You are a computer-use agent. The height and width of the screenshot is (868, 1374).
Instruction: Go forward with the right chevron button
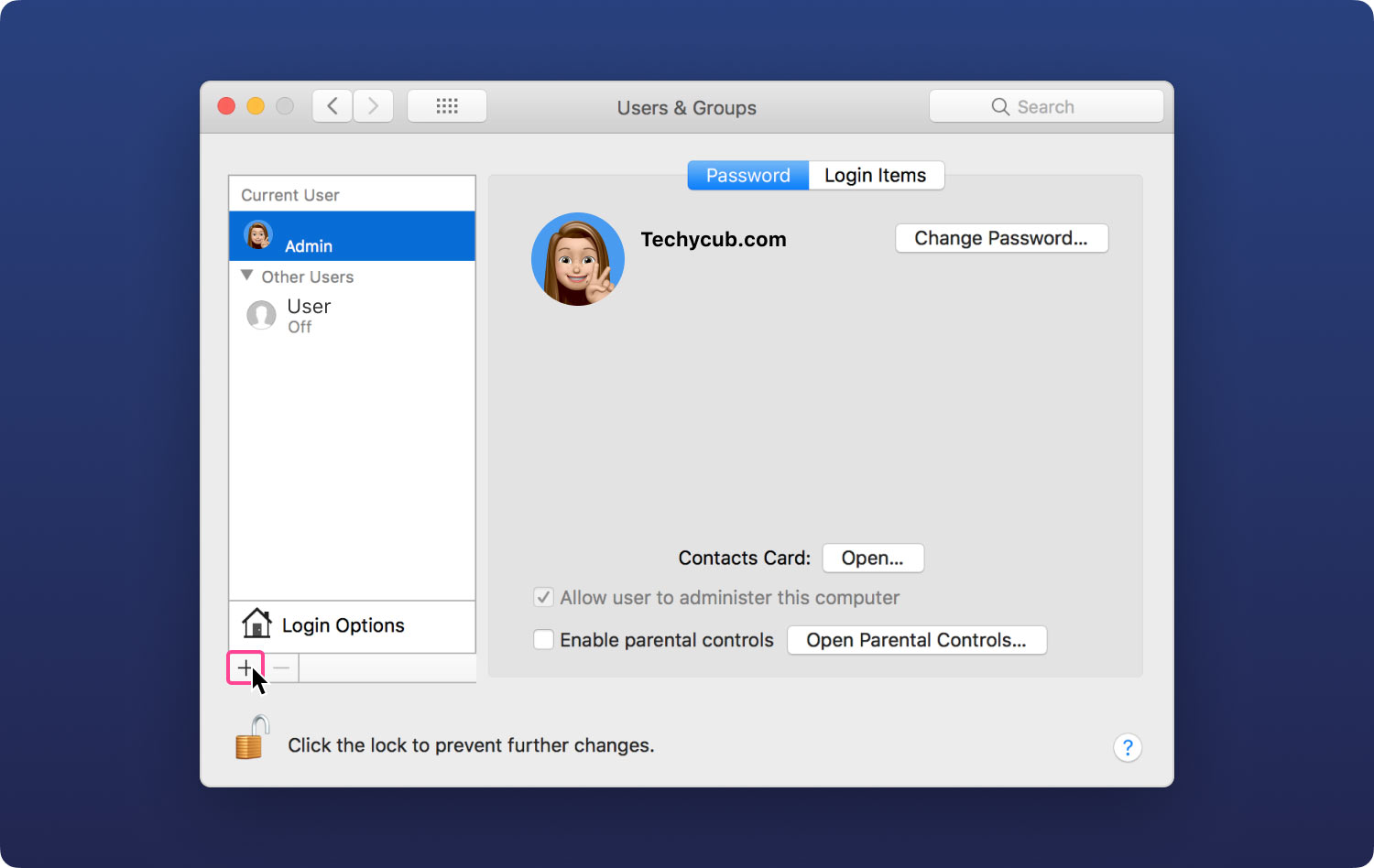(373, 106)
